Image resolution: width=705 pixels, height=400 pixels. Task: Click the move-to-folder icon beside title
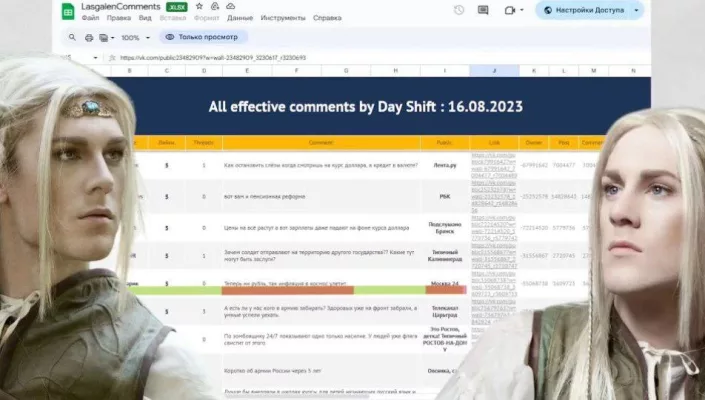(215, 6)
